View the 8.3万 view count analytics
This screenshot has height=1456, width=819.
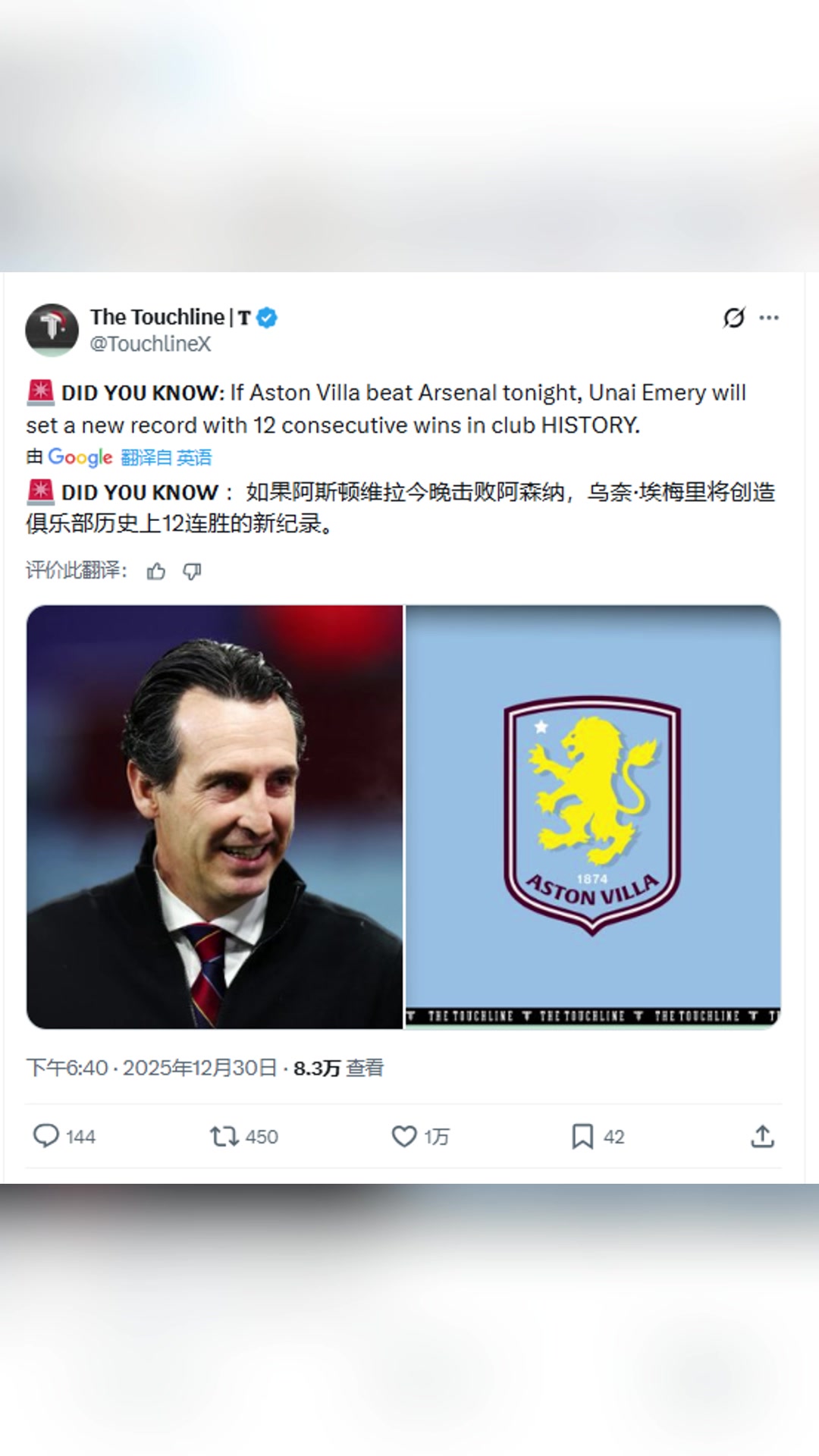(338, 1068)
